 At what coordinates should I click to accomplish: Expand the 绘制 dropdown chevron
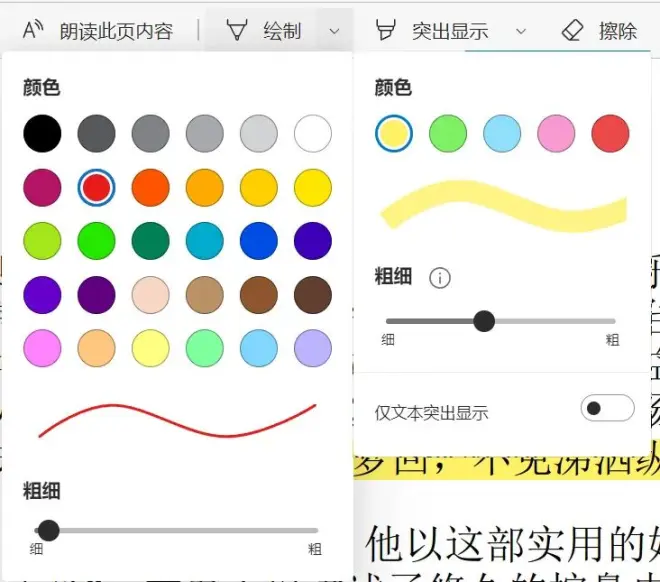click(334, 31)
